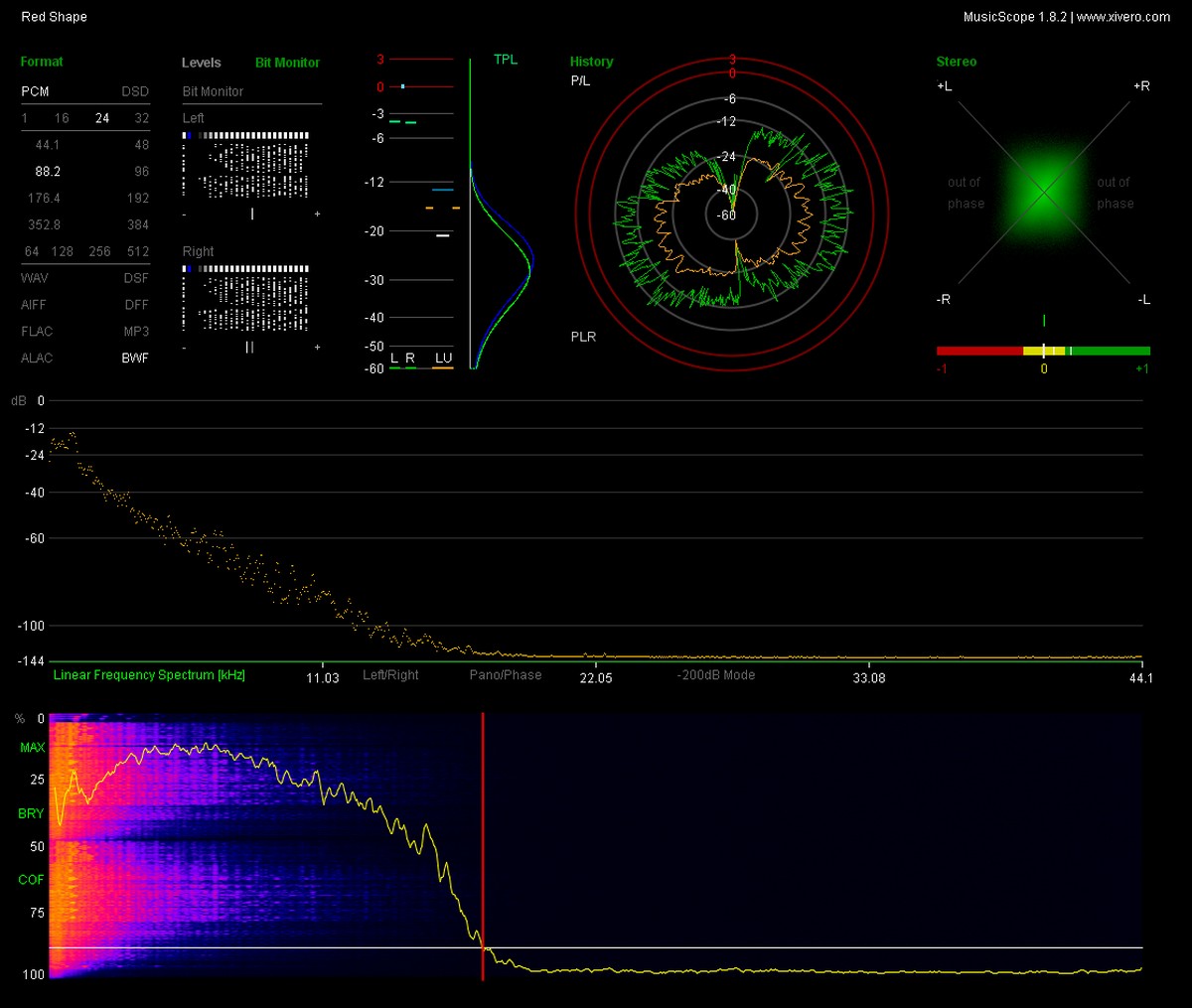Select the 384 sample rate
Image resolution: width=1192 pixels, height=1008 pixels.
point(138,225)
